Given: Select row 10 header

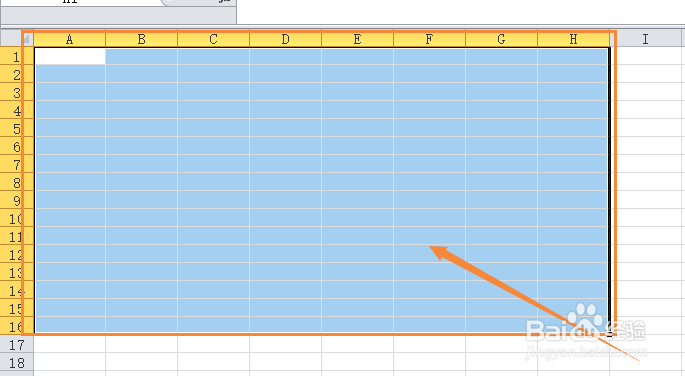Looking at the screenshot, I should 17,218.
